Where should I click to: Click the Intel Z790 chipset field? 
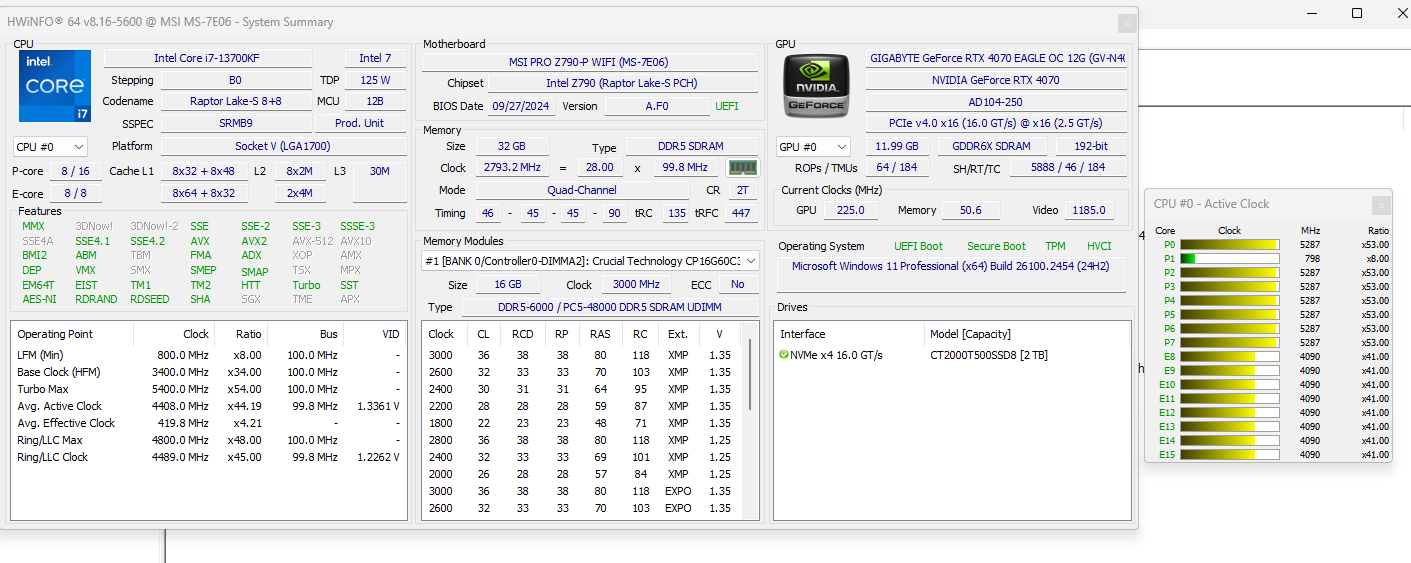(622, 84)
